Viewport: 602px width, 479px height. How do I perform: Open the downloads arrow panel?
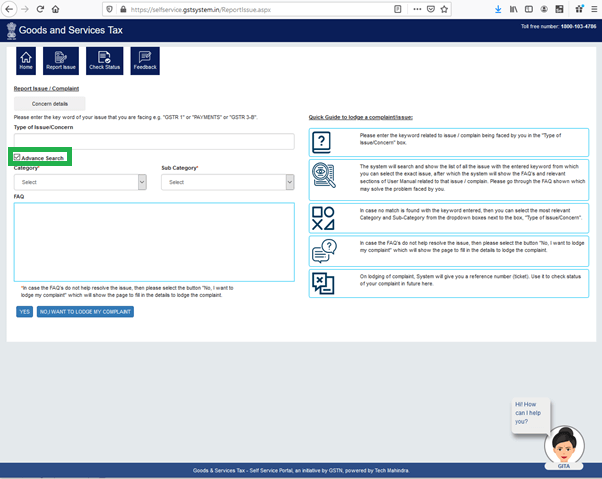pos(498,9)
